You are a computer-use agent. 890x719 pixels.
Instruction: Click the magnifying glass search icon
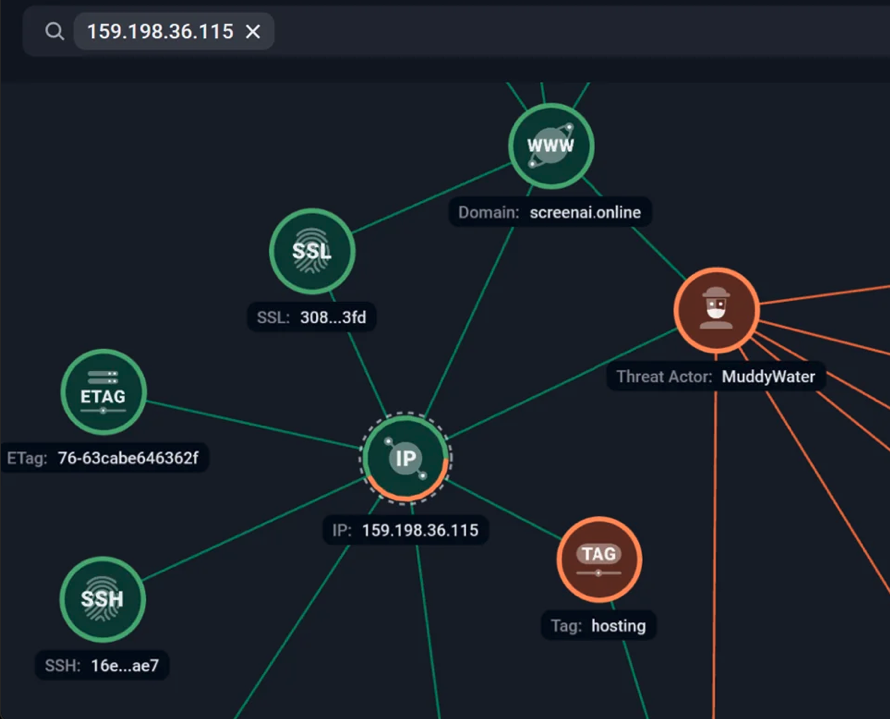(x=54, y=32)
